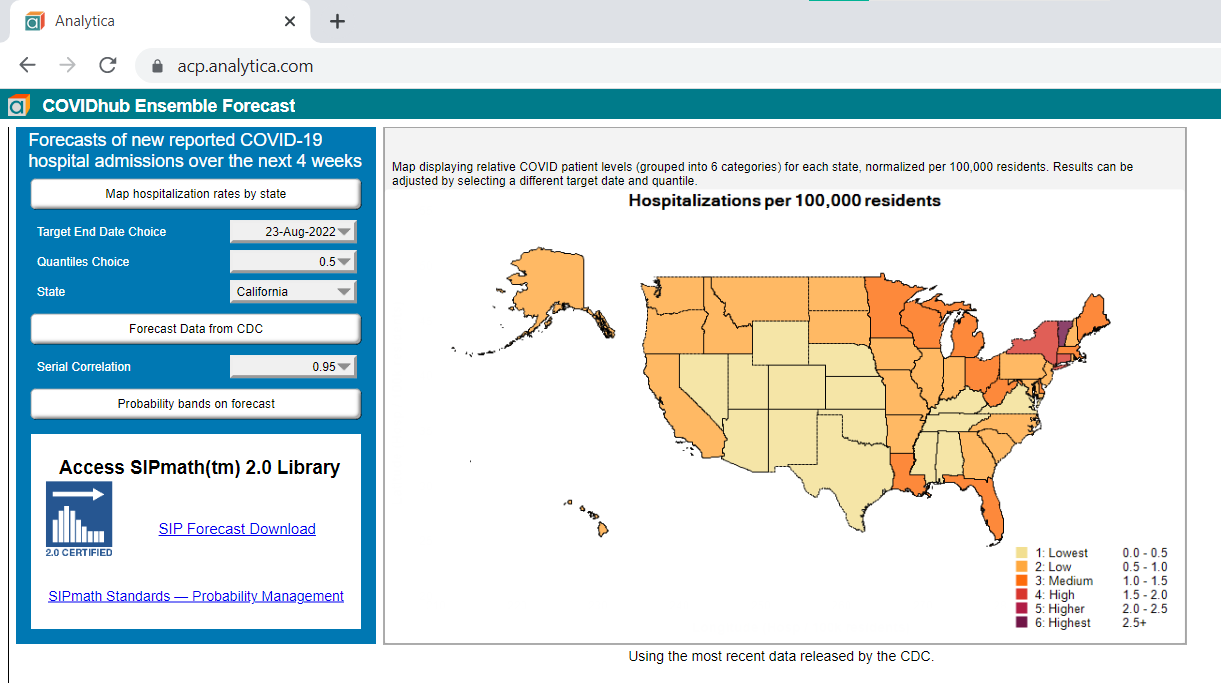Open the State dropdown showing California
The width and height of the screenshot is (1221, 683).
click(x=293, y=292)
